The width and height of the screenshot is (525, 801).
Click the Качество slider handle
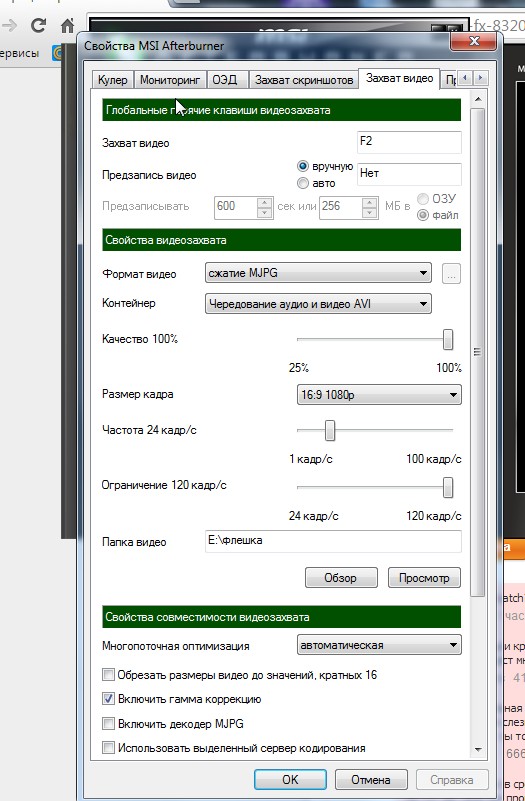point(448,339)
